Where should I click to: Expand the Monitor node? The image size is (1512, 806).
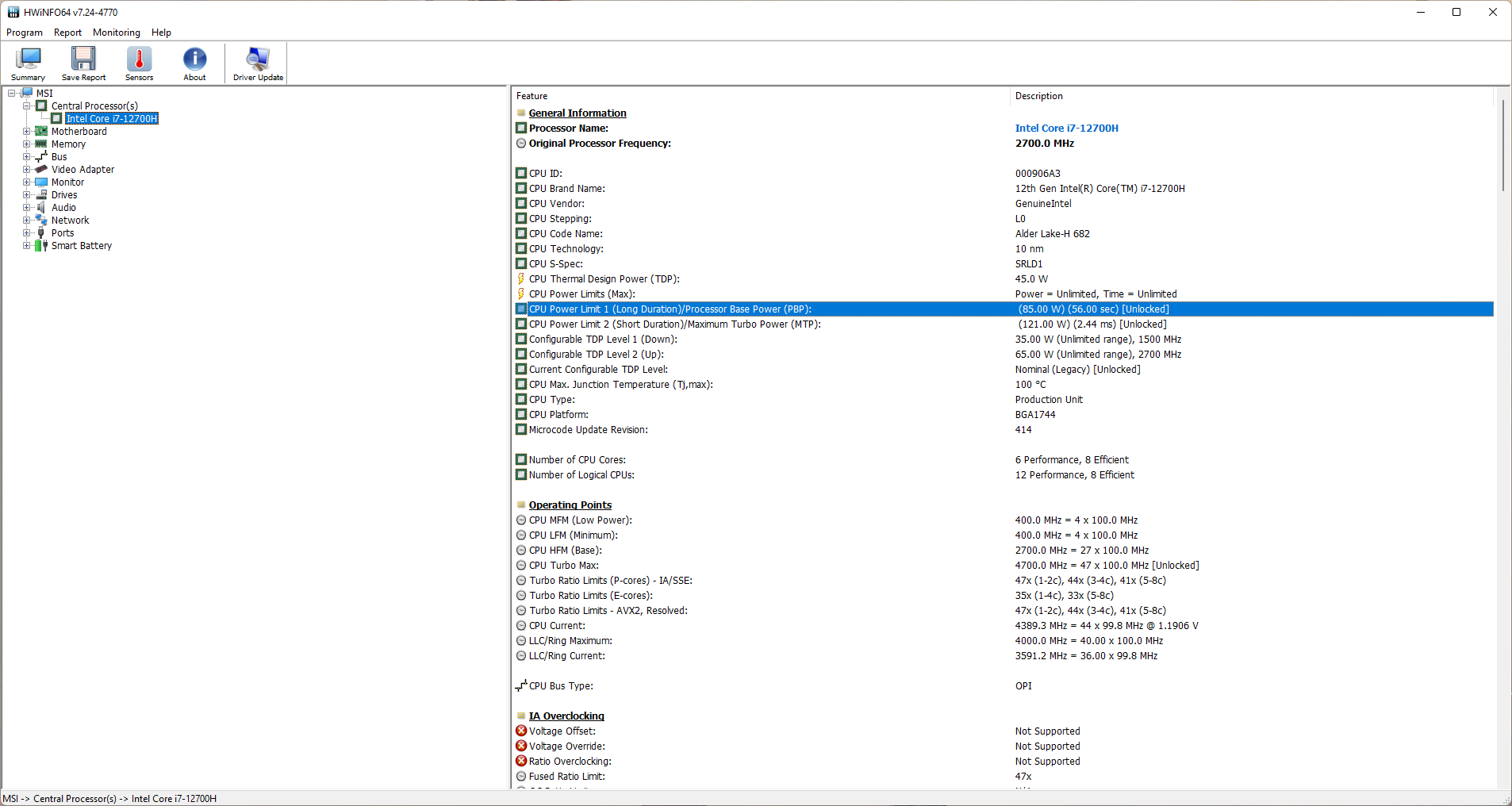pos(26,182)
